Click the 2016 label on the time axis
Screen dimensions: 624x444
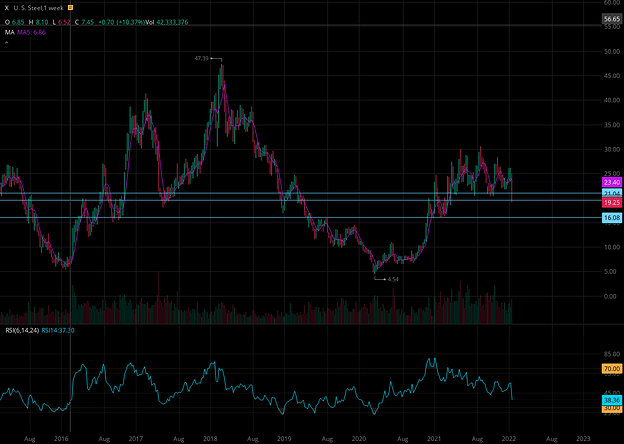(x=61, y=439)
